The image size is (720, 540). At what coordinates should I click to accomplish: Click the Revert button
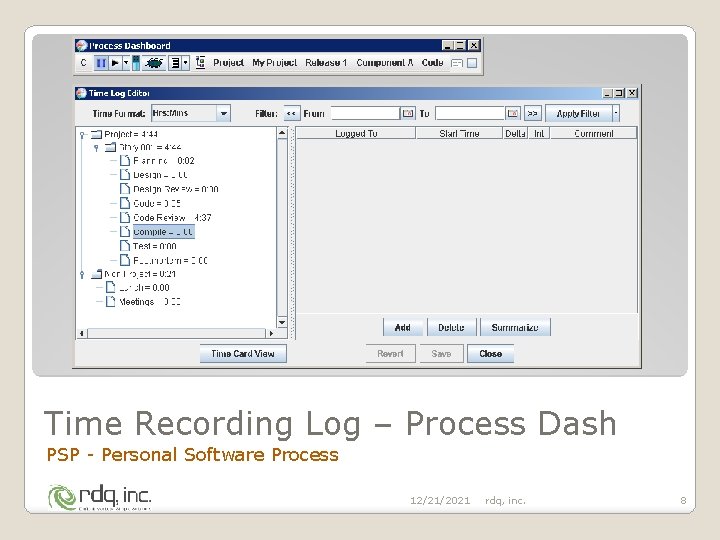tap(390, 354)
